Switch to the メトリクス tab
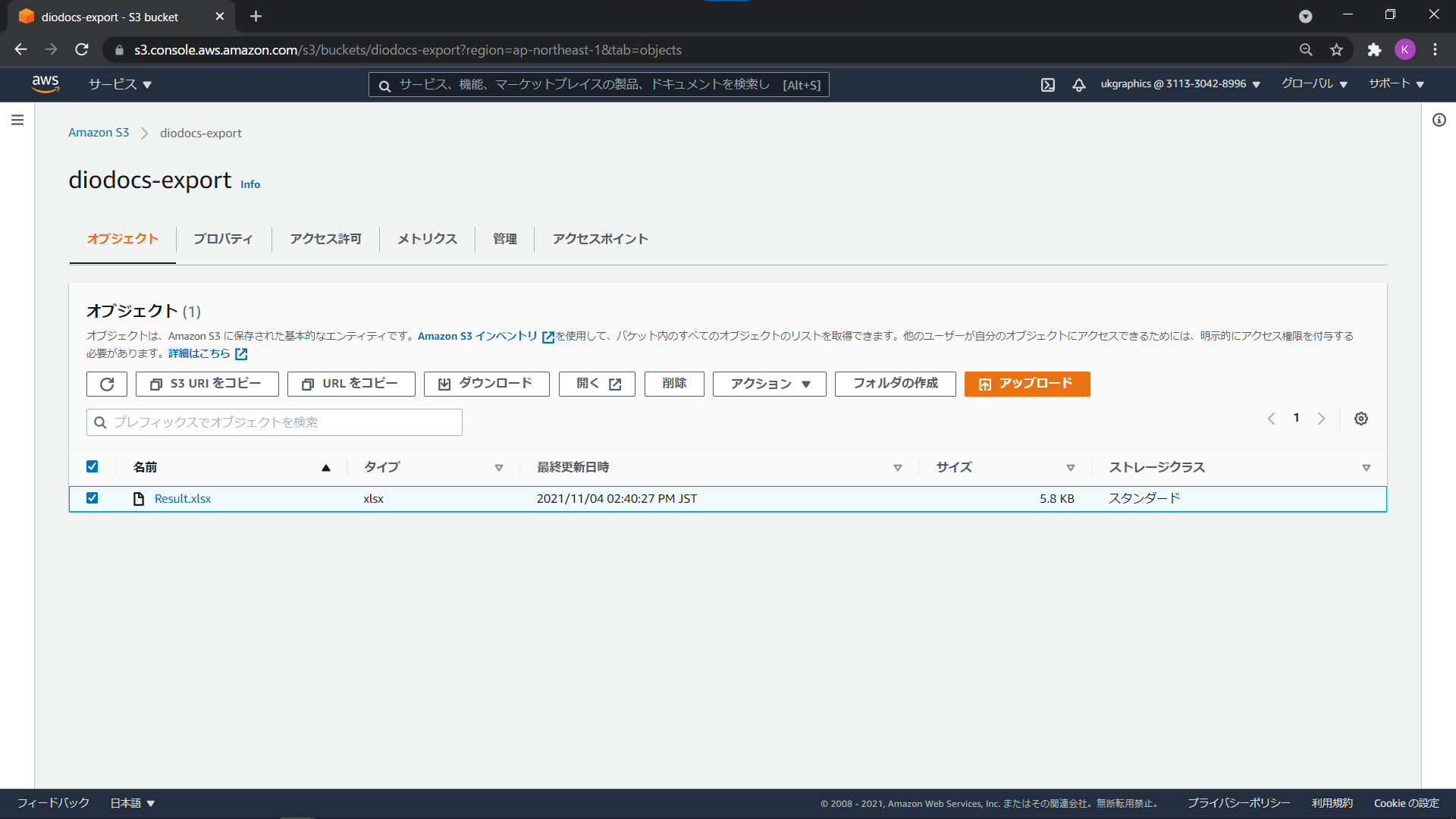The width and height of the screenshot is (1456, 819). pyautogui.click(x=427, y=239)
